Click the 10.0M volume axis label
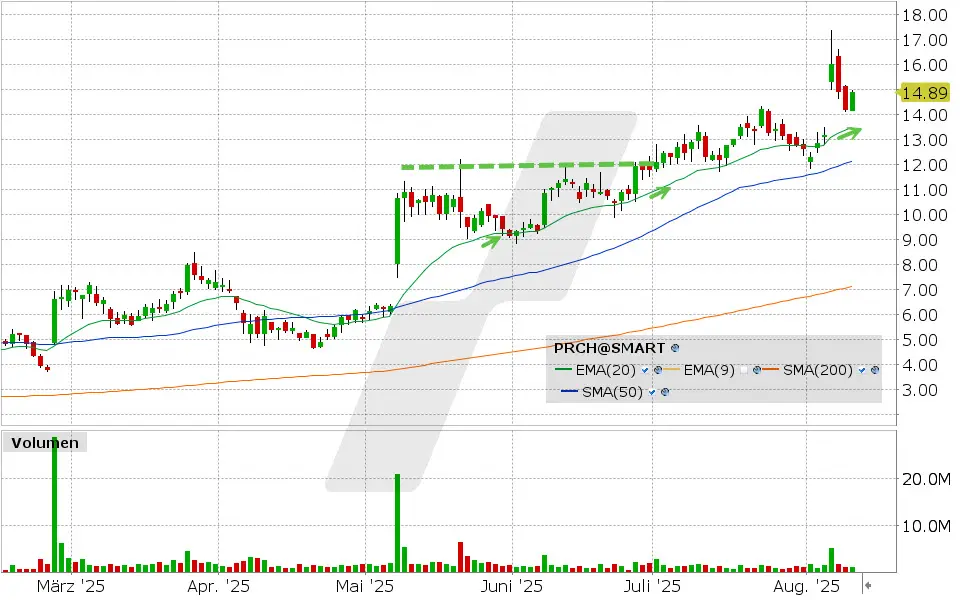This screenshot has height=600, width=960. tap(926, 527)
